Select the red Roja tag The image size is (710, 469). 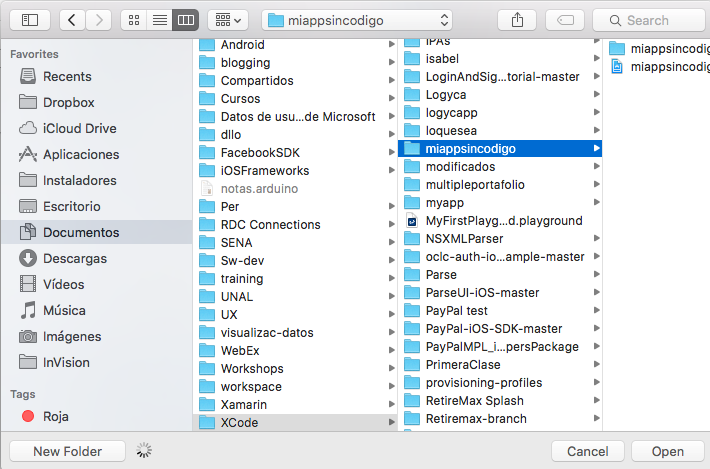[x=56, y=416]
